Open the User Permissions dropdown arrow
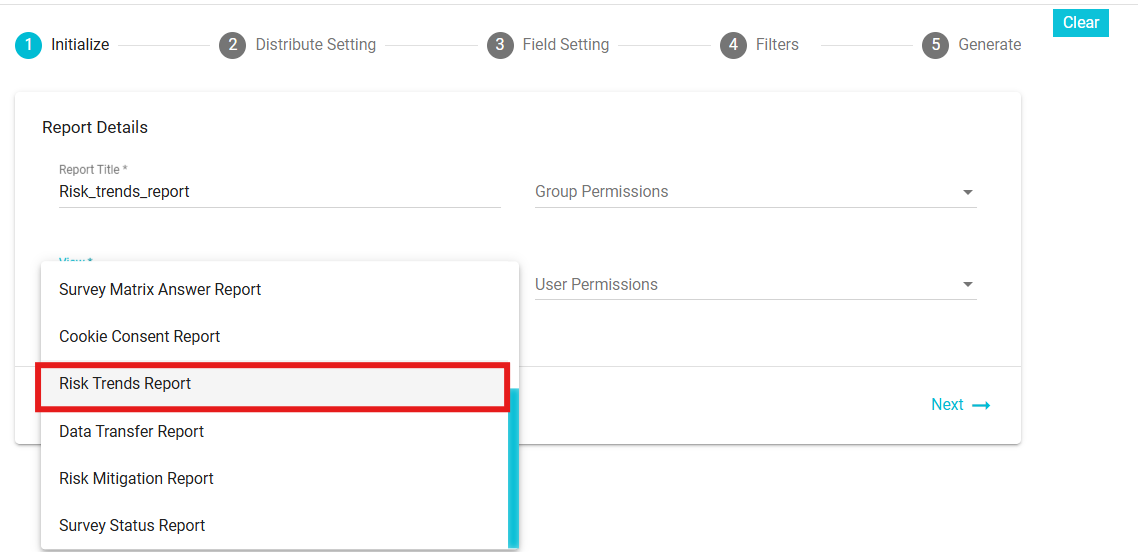1138x552 pixels. point(967,285)
